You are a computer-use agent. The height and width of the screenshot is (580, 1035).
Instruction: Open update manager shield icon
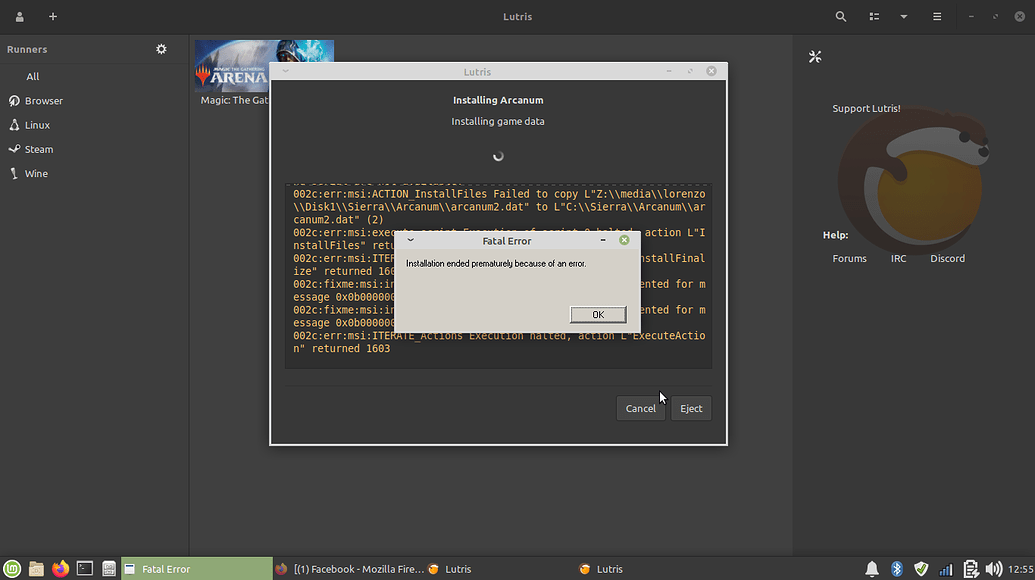point(921,569)
